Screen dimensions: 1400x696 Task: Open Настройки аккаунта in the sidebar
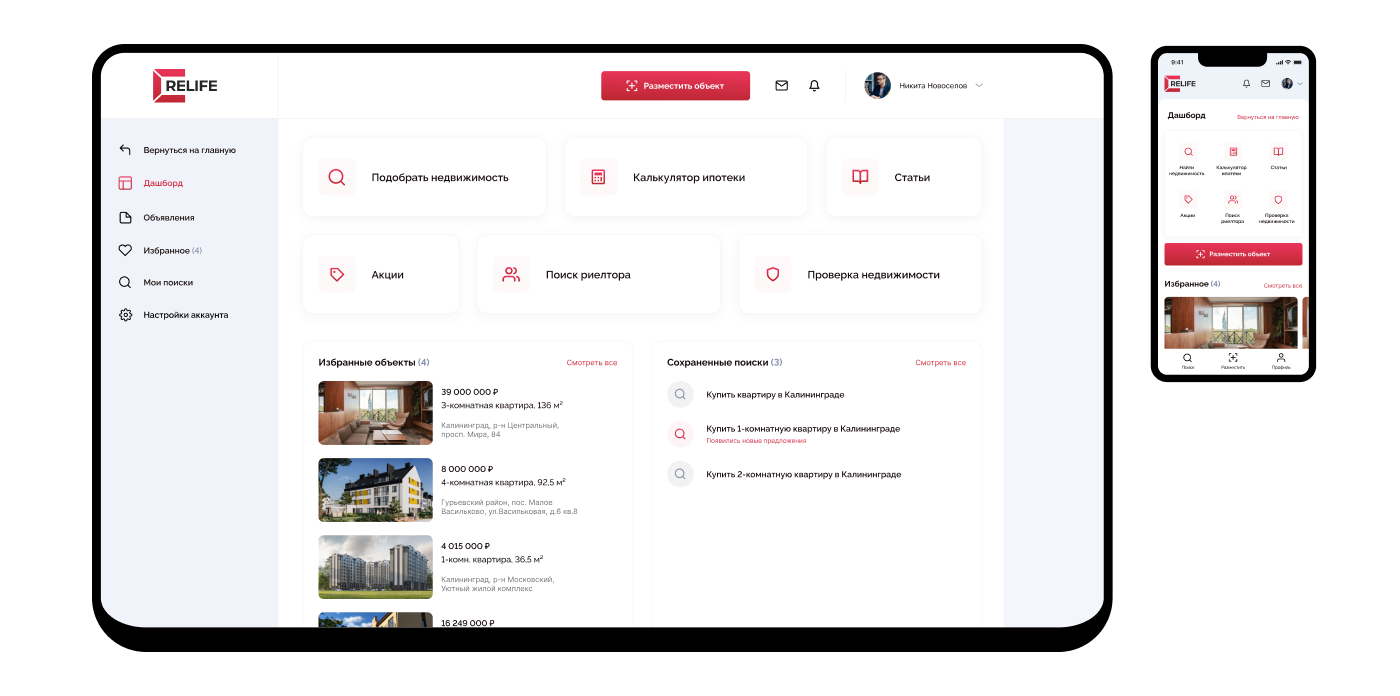click(x=185, y=315)
